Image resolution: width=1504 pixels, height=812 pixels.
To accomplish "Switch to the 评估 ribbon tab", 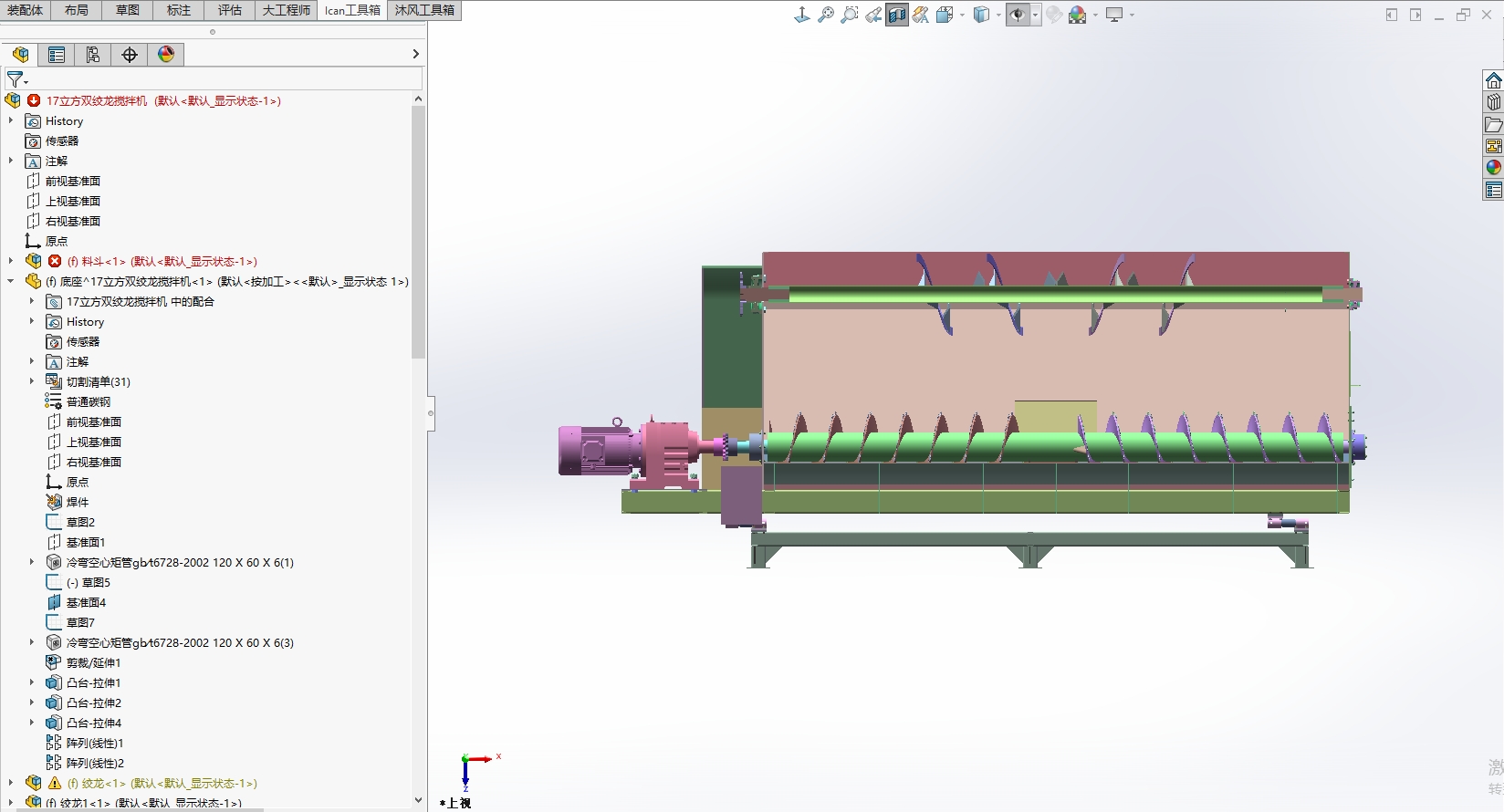I will point(230,10).
